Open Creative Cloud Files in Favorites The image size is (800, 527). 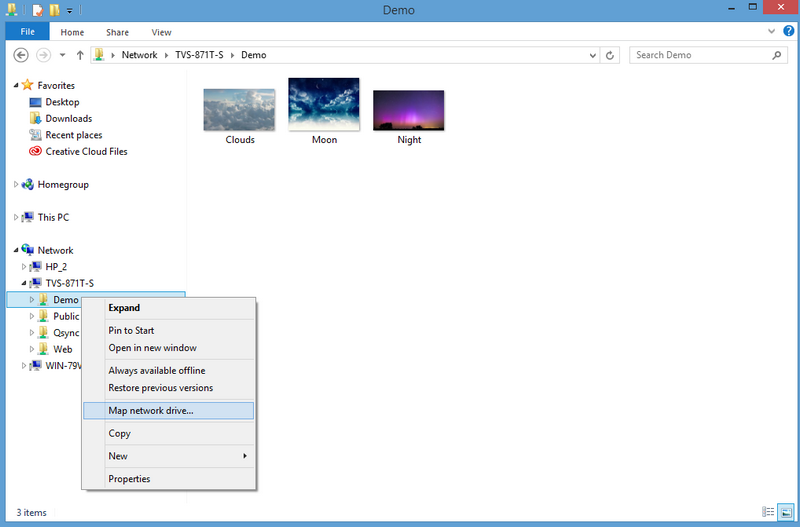click(x=86, y=151)
